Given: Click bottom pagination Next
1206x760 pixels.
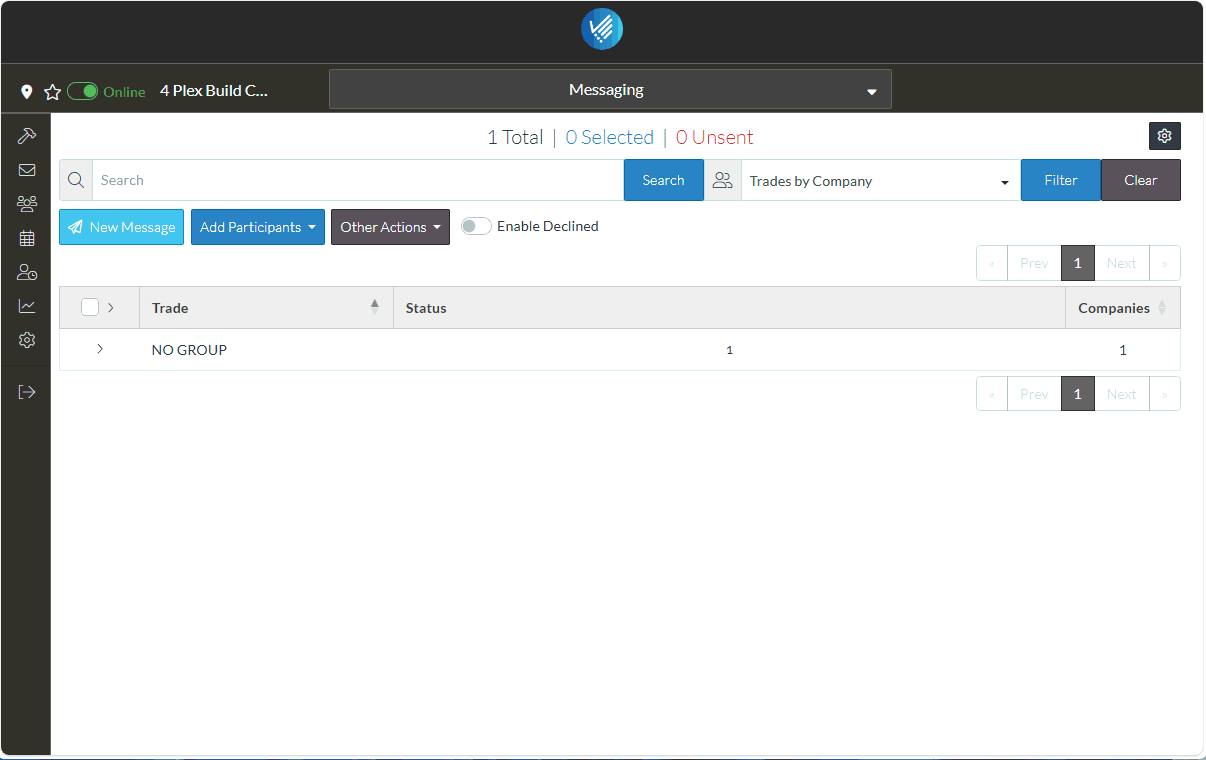Looking at the screenshot, I should [x=1121, y=394].
